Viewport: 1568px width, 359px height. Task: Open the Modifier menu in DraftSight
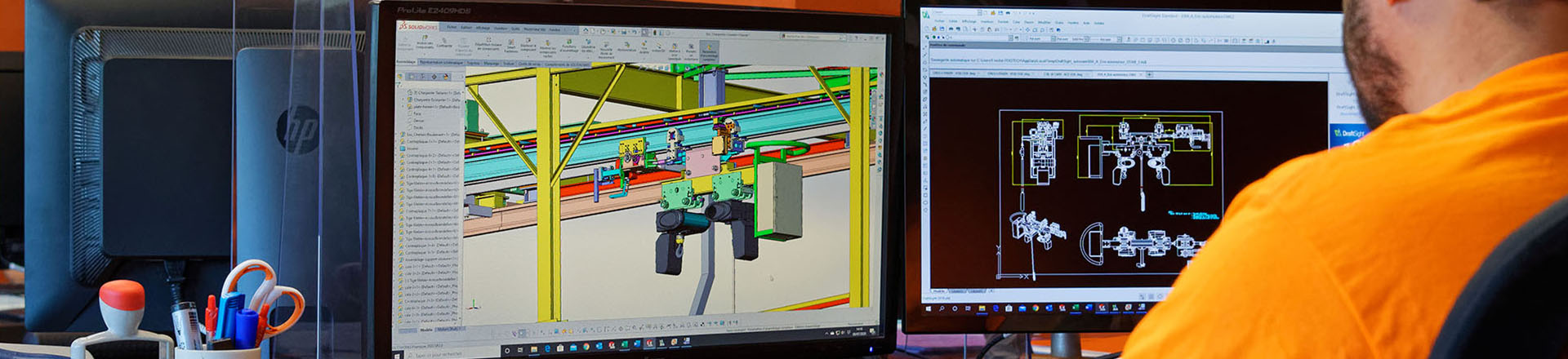pyautogui.click(x=1045, y=22)
